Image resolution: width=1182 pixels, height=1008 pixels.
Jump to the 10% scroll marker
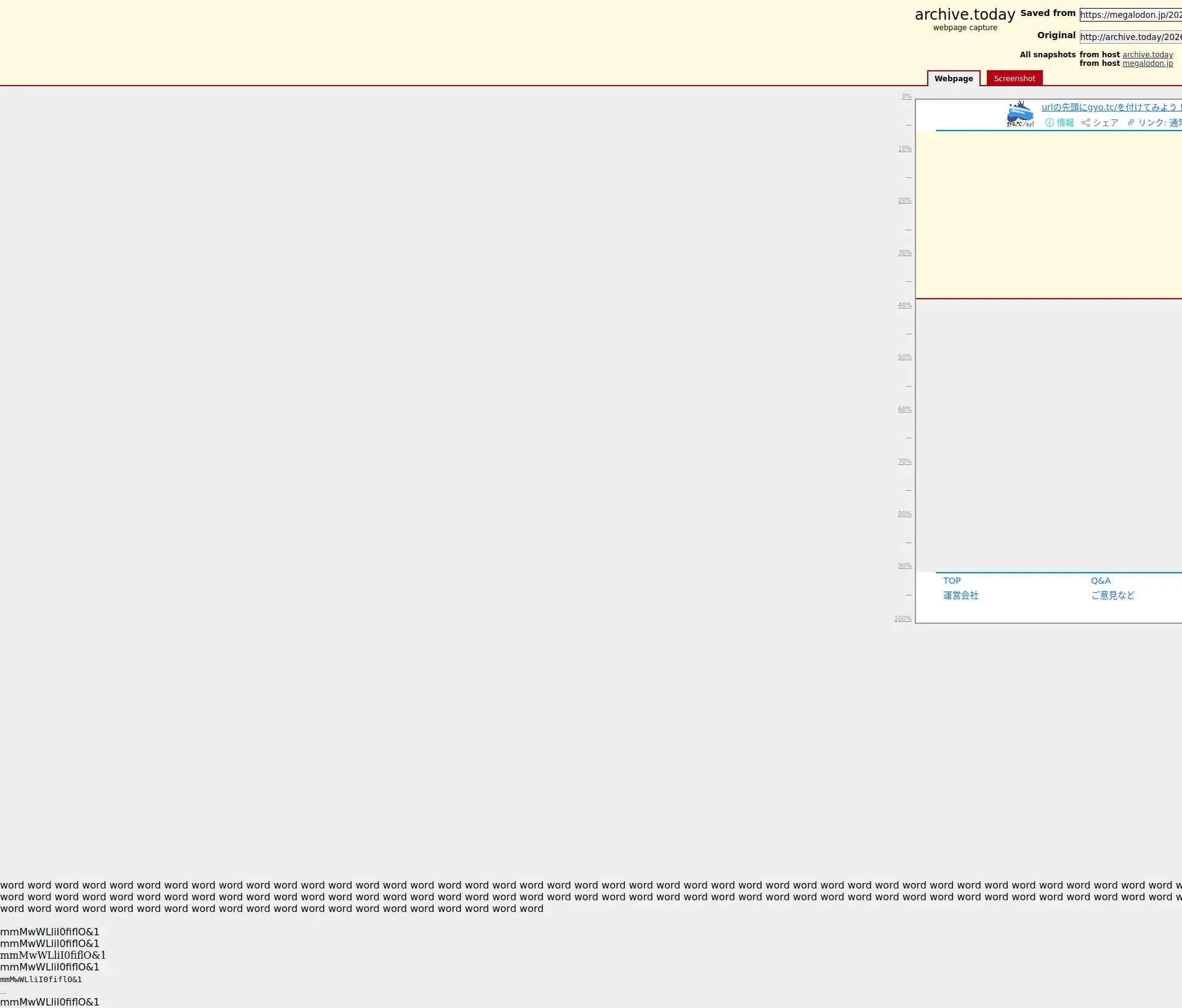click(x=904, y=149)
